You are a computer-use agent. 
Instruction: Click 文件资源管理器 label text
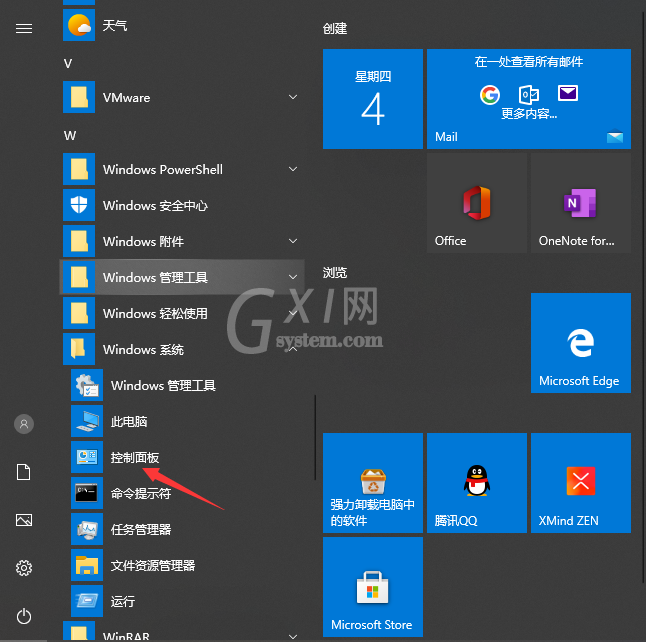153,565
